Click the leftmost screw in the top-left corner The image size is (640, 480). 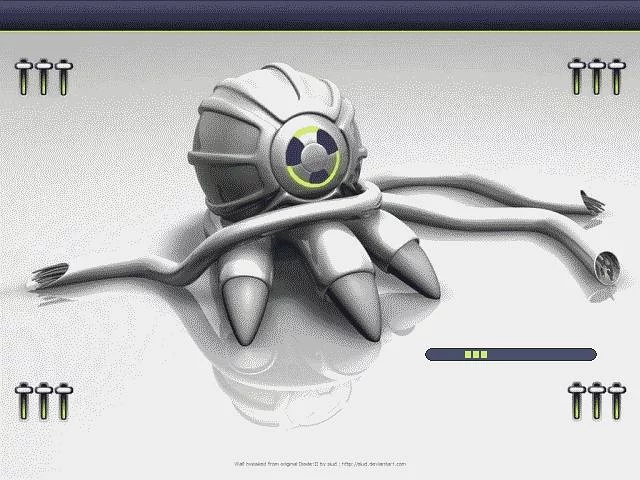24,76
